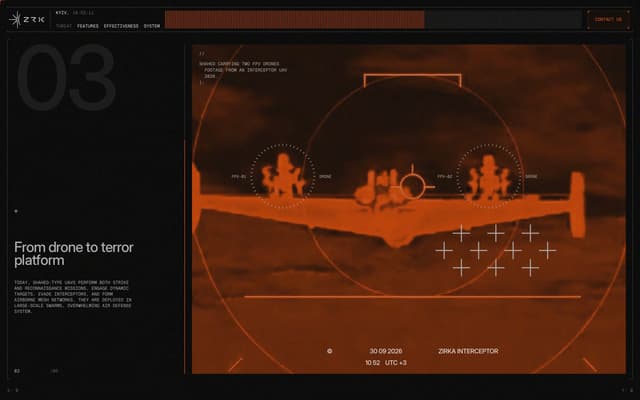This screenshot has width=640, height=400.
Task: Click the FPV-01 drone label
Action: tap(239, 177)
